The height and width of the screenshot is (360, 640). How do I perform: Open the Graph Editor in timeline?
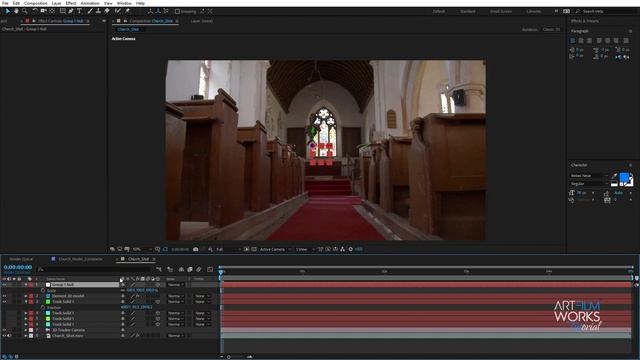(210, 269)
